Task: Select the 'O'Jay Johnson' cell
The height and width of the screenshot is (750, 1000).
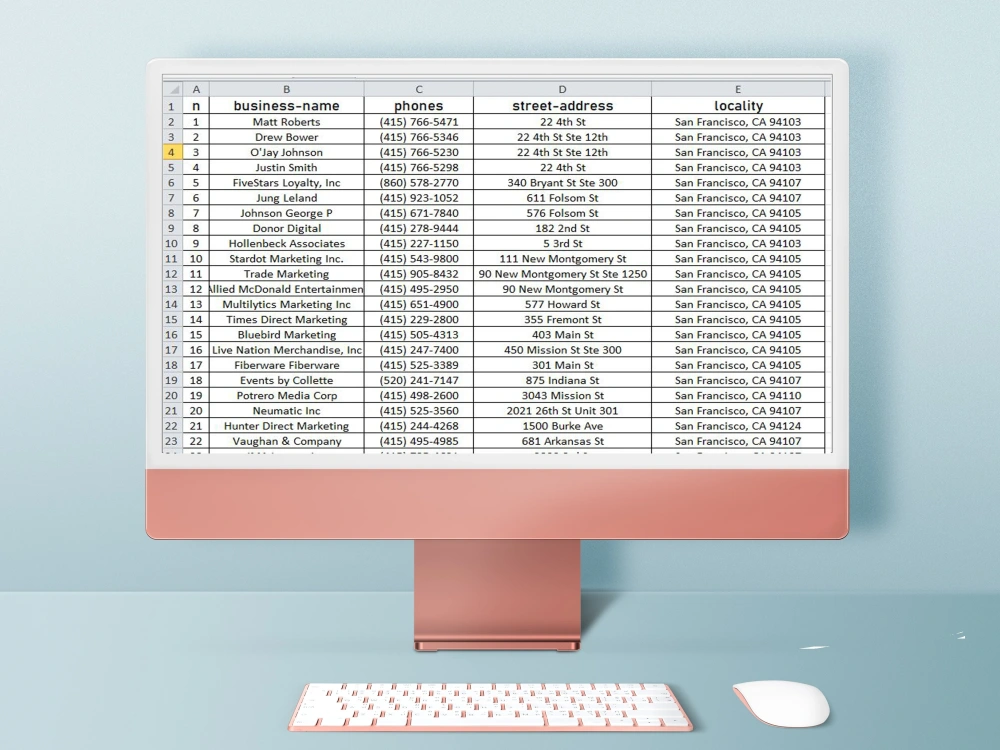Action: click(286, 152)
